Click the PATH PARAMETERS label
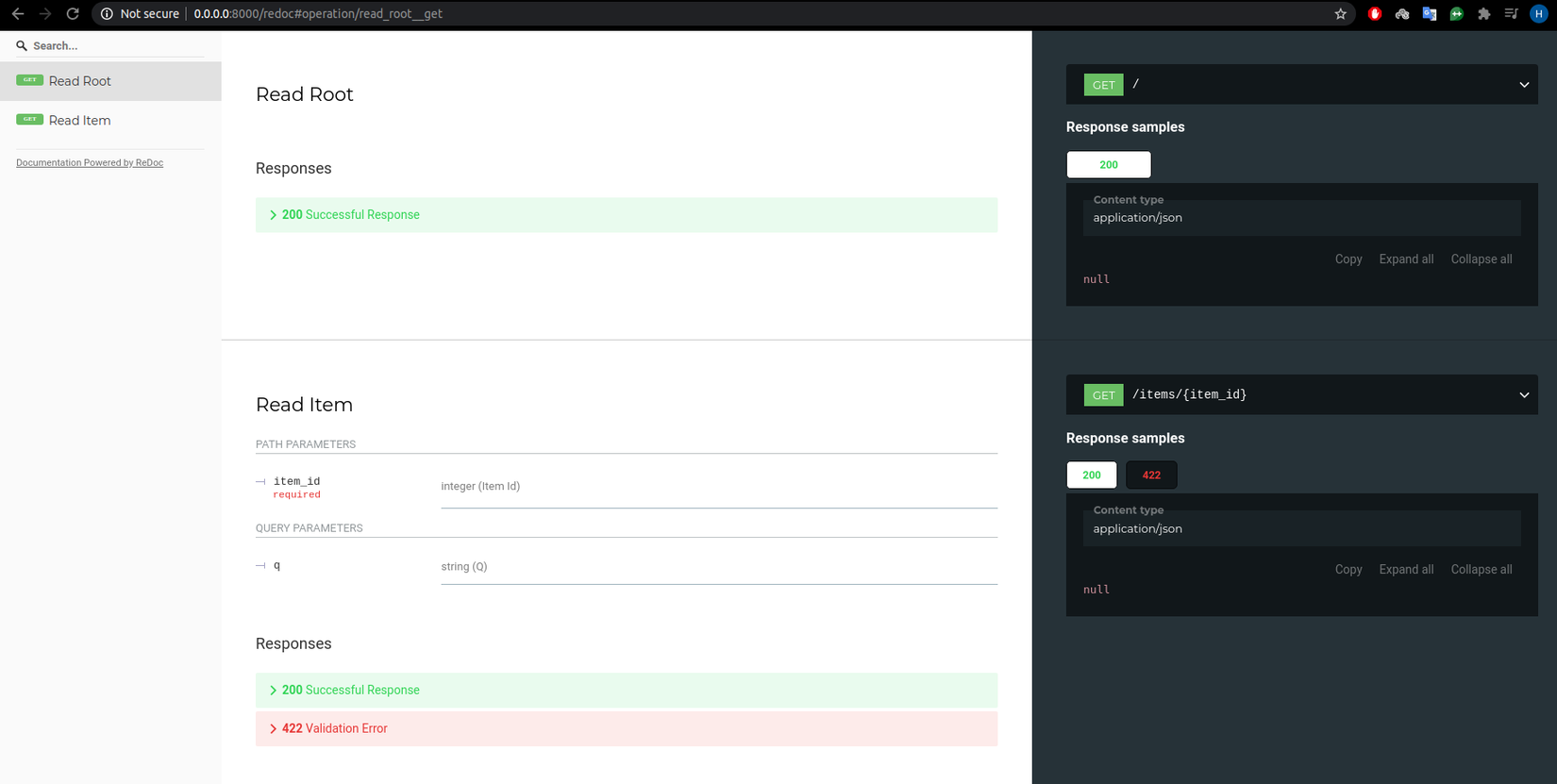Image resolution: width=1557 pixels, height=784 pixels. pyautogui.click(x=306, y=444)
